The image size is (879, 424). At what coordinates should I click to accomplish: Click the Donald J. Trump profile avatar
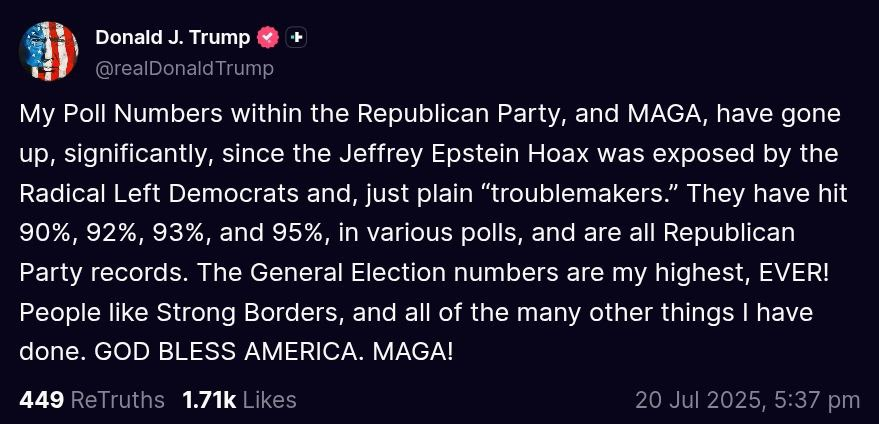click(x=48, y=50)
